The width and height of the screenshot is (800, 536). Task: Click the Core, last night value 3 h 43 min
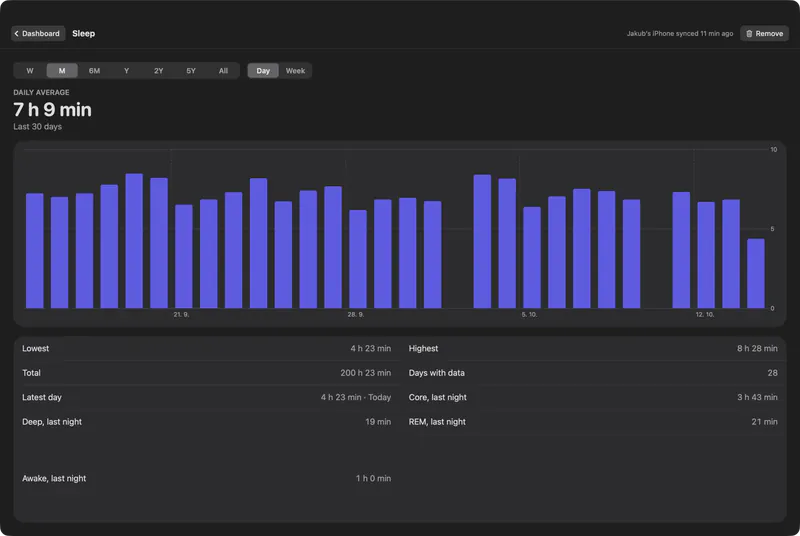click(x=757, y=397)
